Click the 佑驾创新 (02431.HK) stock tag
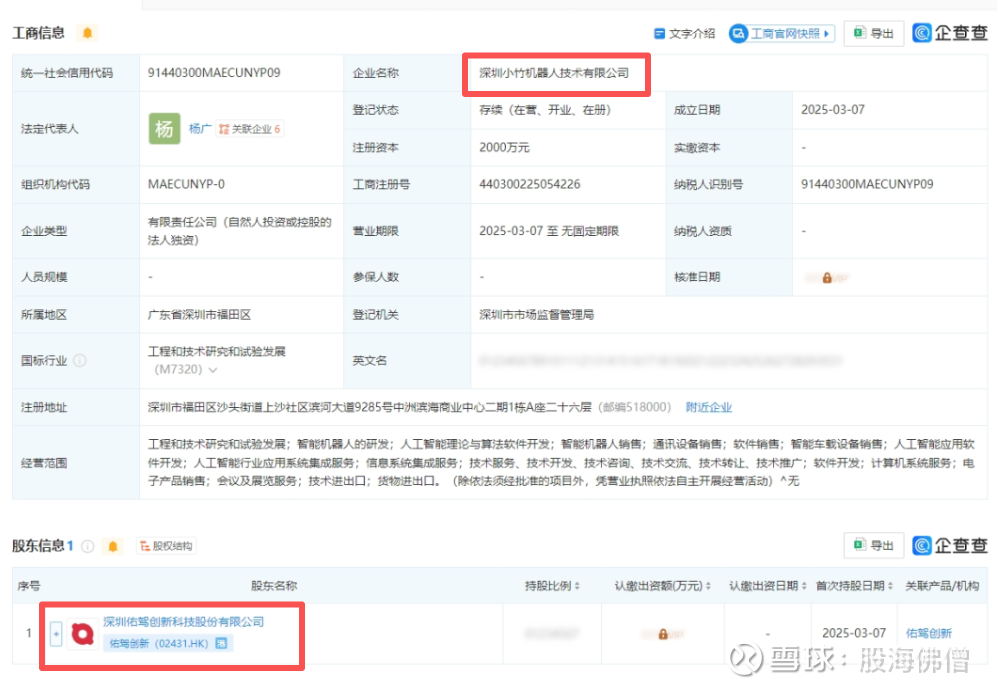The width and height of the screenshot is (999, 690). (168, 643)
